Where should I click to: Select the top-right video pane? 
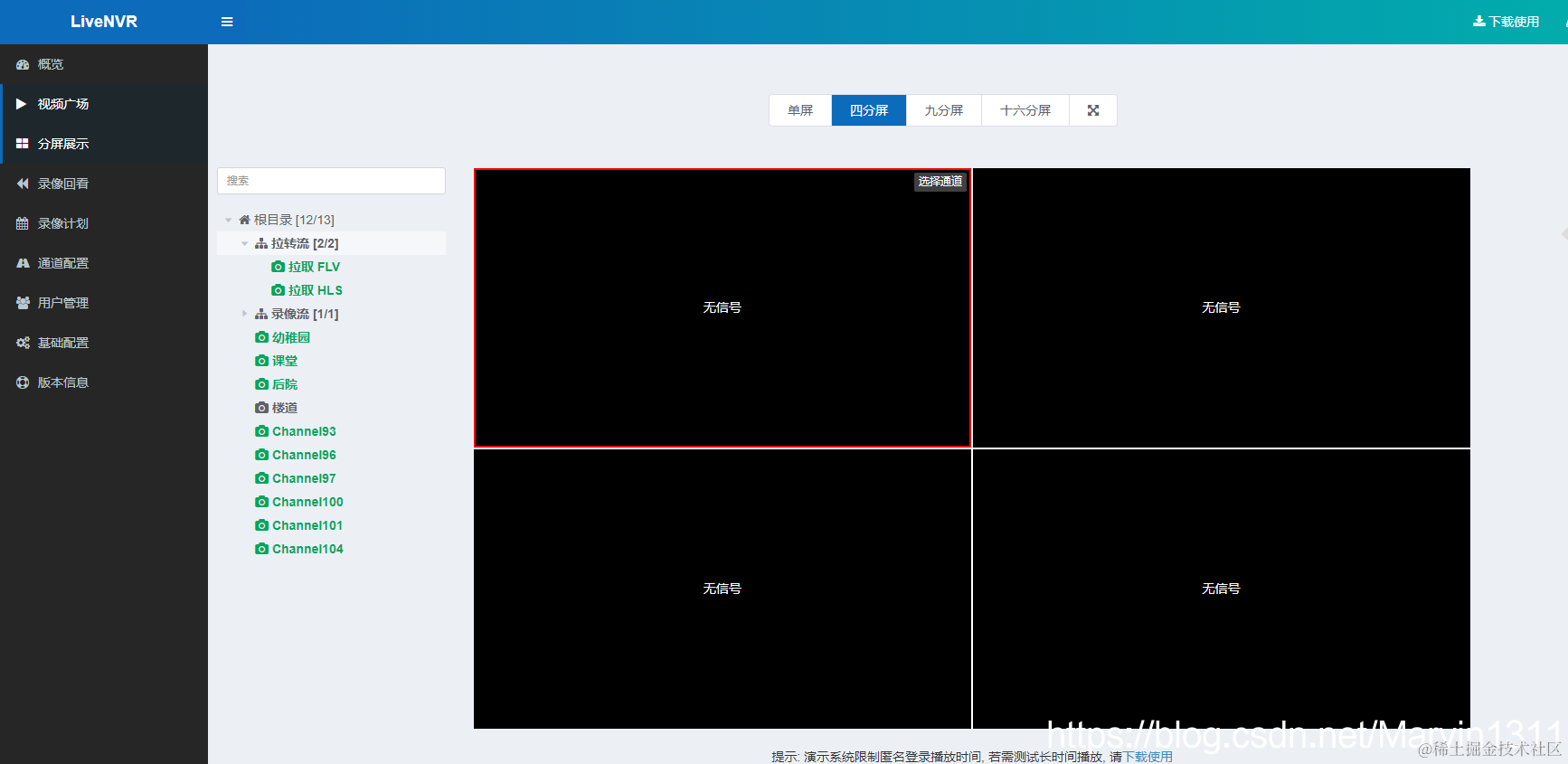[1222, 307]
